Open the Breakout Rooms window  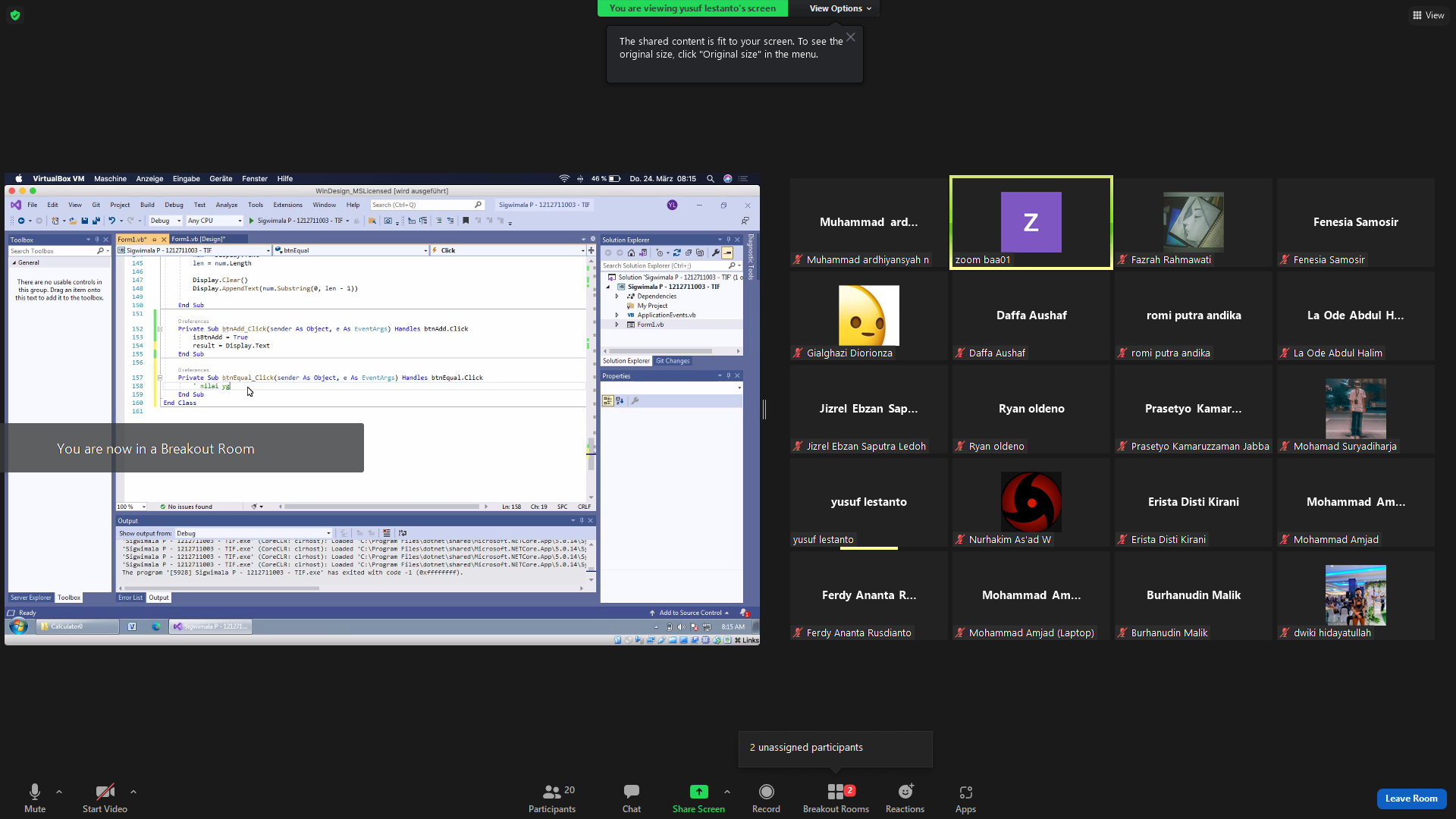tap(836, 798)
